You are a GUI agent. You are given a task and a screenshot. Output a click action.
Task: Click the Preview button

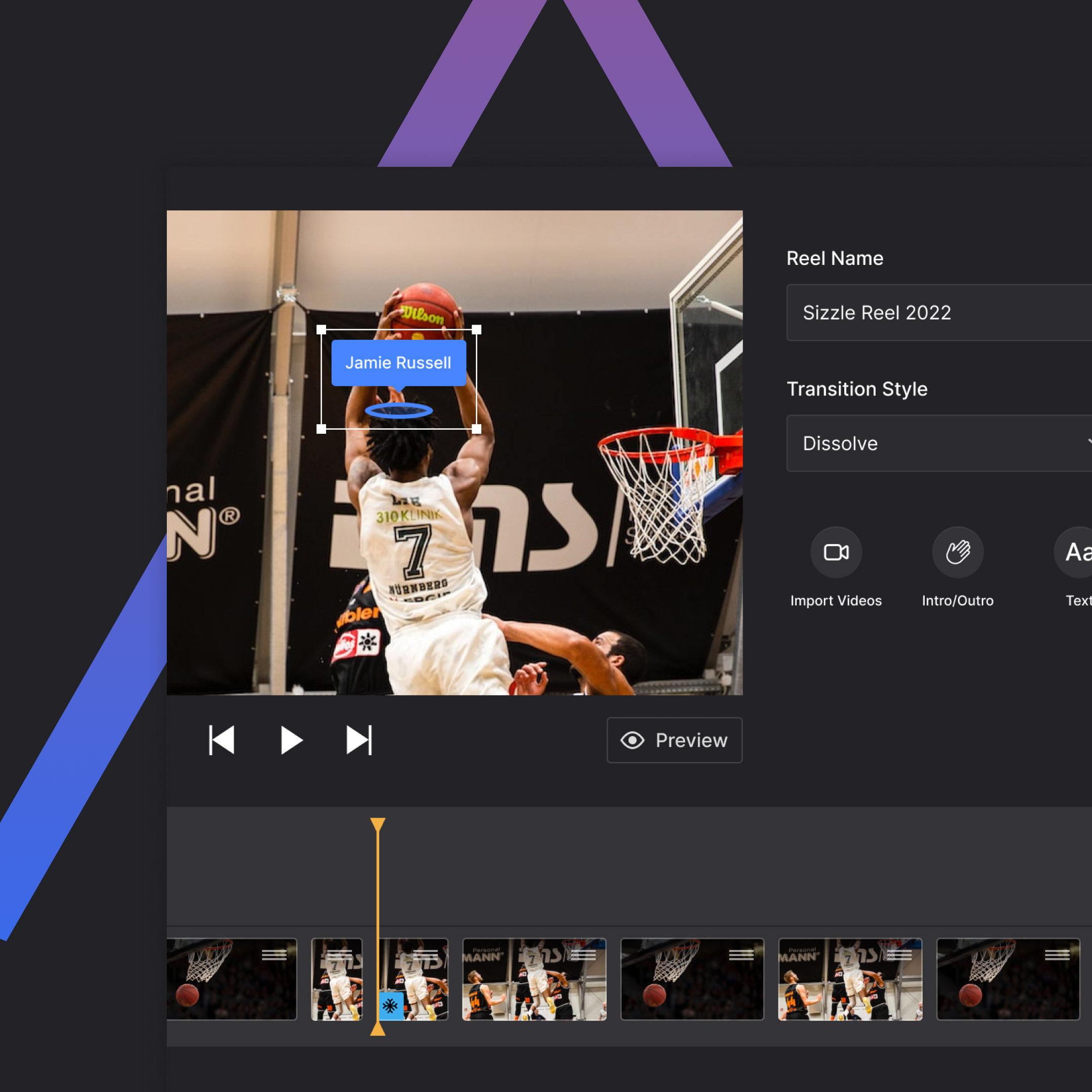click(674, 741)
